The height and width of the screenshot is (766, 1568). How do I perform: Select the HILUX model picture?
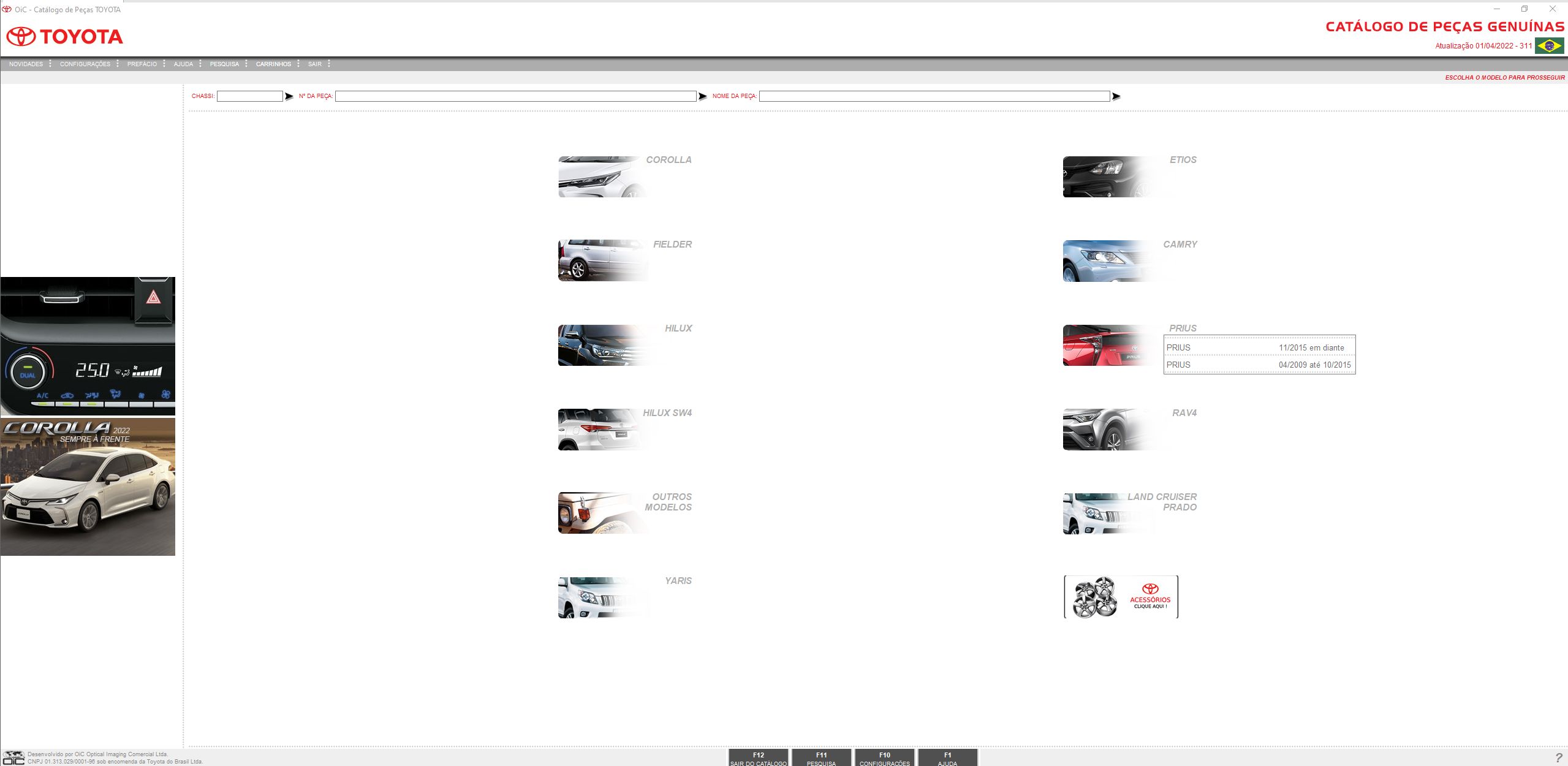tap(602, 345)
